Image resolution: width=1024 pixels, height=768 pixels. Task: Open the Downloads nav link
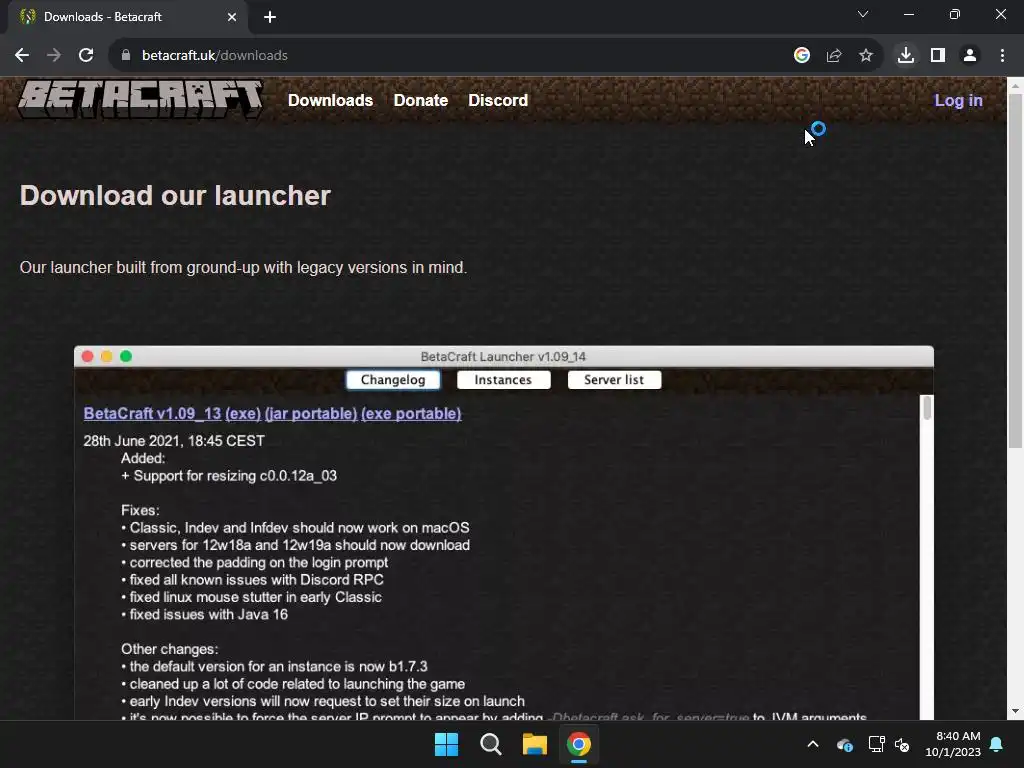pyautogui.click(x=330, y=100)
